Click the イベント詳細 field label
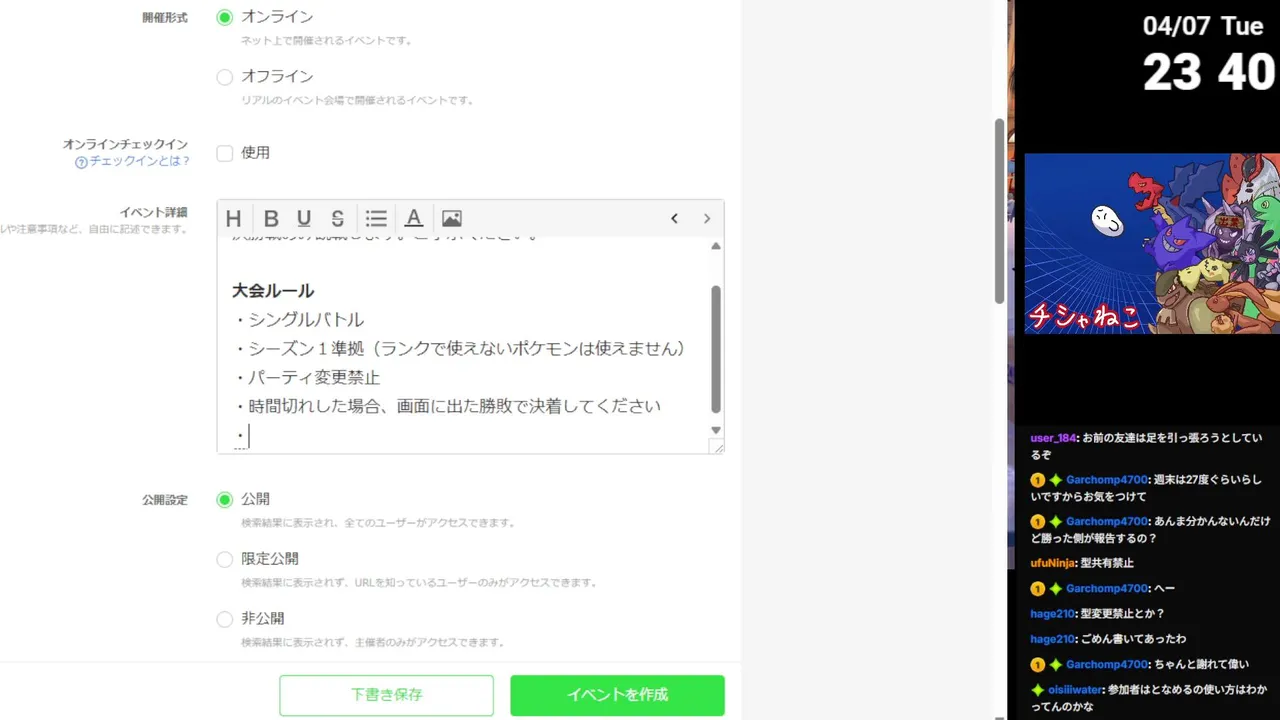Image resolution: width=1280 pixels, height=720 pixels. click(153, 212)
